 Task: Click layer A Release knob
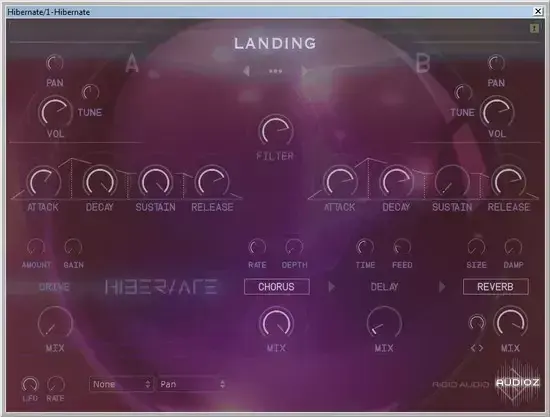click(212, 182)
